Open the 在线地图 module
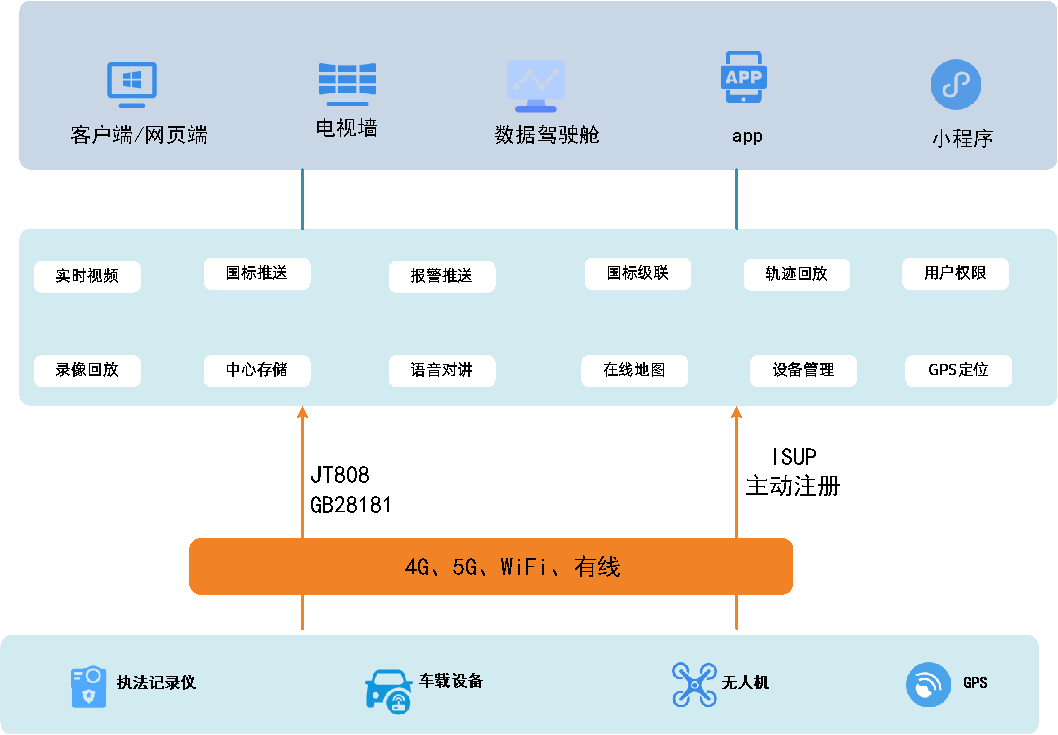 pyautogui.click(x=634, y=371)
